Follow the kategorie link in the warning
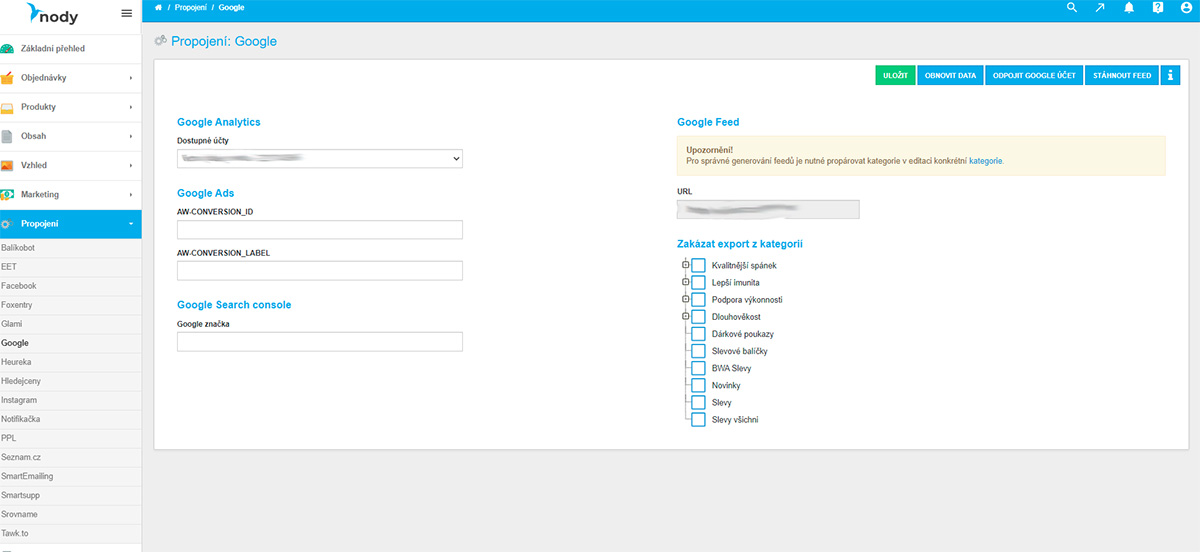 click(985, 160)
